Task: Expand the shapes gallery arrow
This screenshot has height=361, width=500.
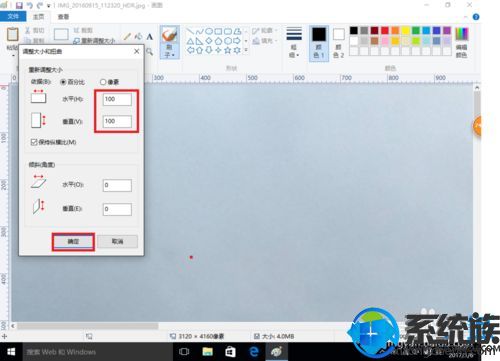Action: 246,50
